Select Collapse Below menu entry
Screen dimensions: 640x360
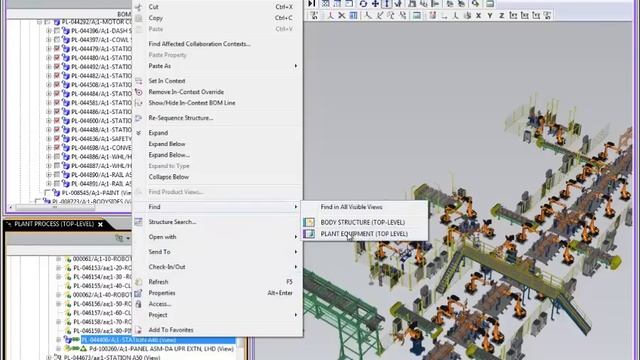169,177
